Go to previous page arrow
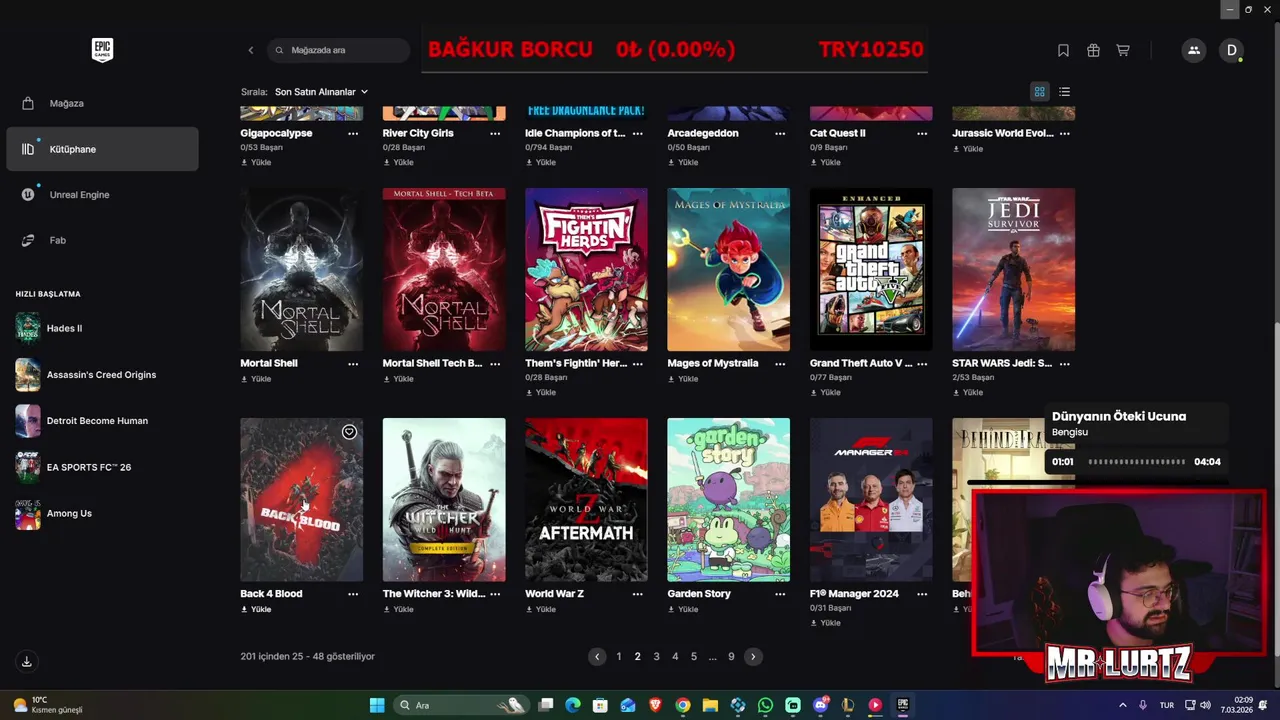The height and width of the screenshot is (720, 1280). (x=597, y=657)
